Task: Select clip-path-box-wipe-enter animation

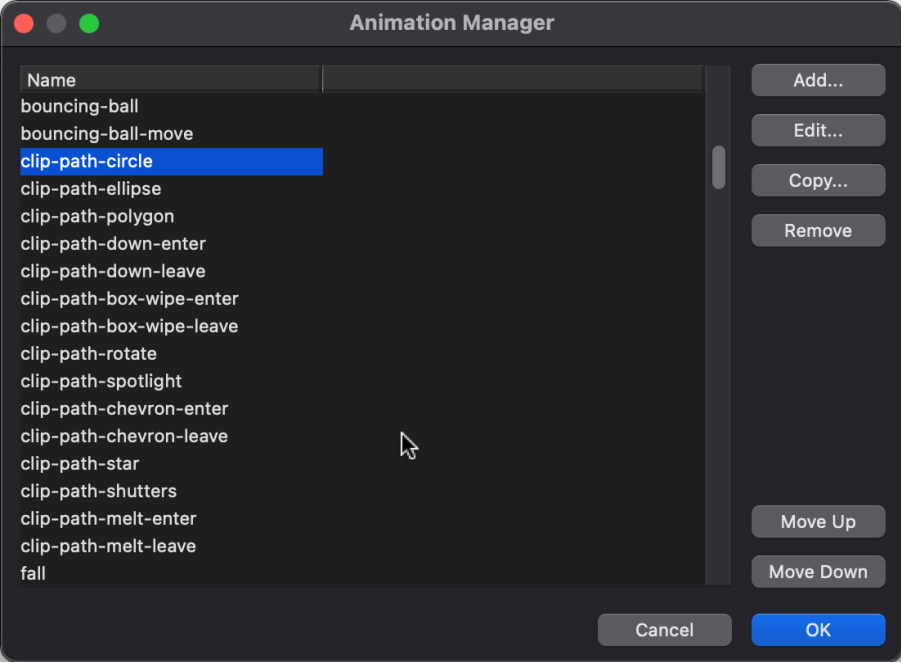Action: pos(171,299)
